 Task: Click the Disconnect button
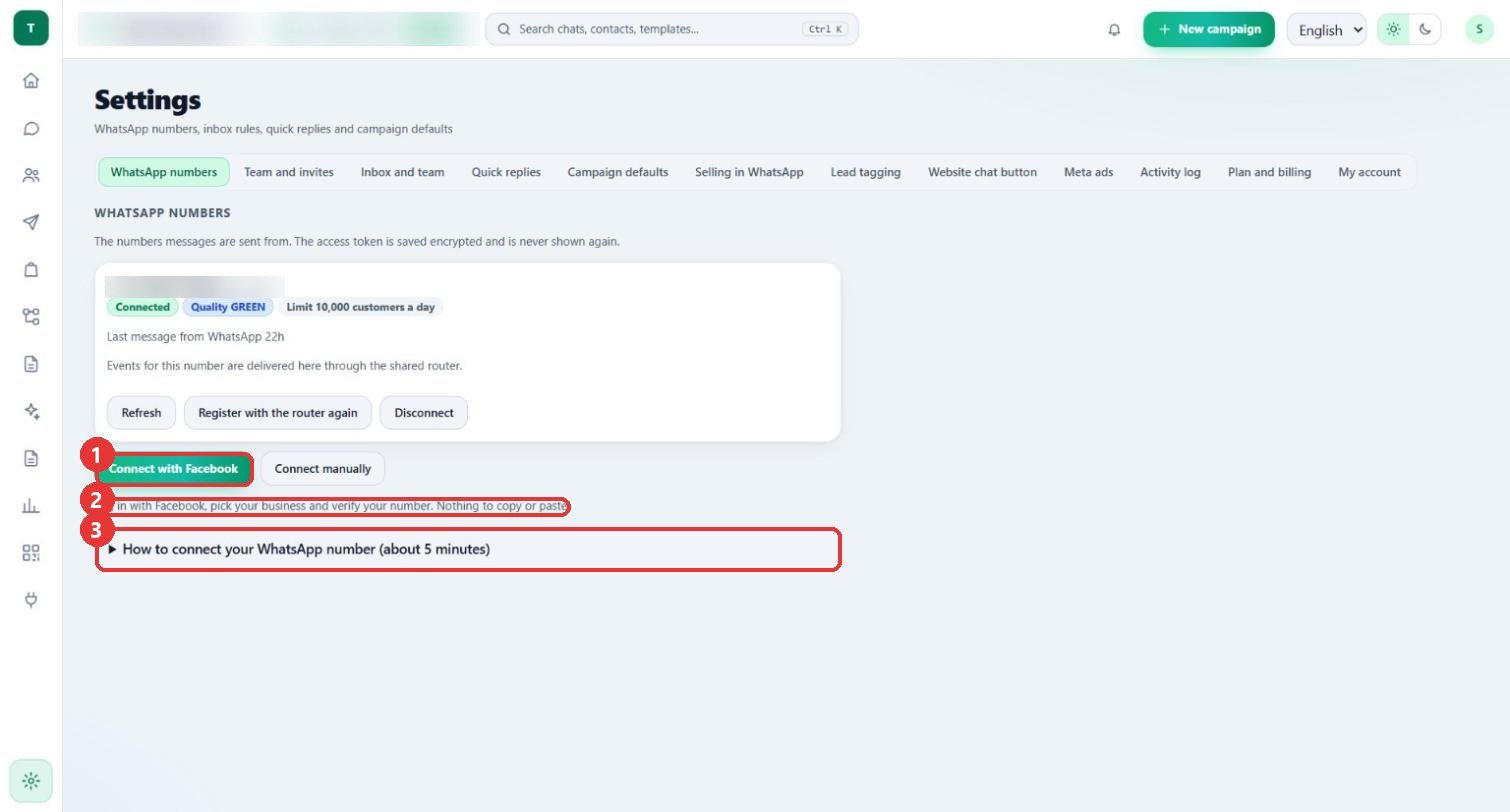click(x=424, y=413)
